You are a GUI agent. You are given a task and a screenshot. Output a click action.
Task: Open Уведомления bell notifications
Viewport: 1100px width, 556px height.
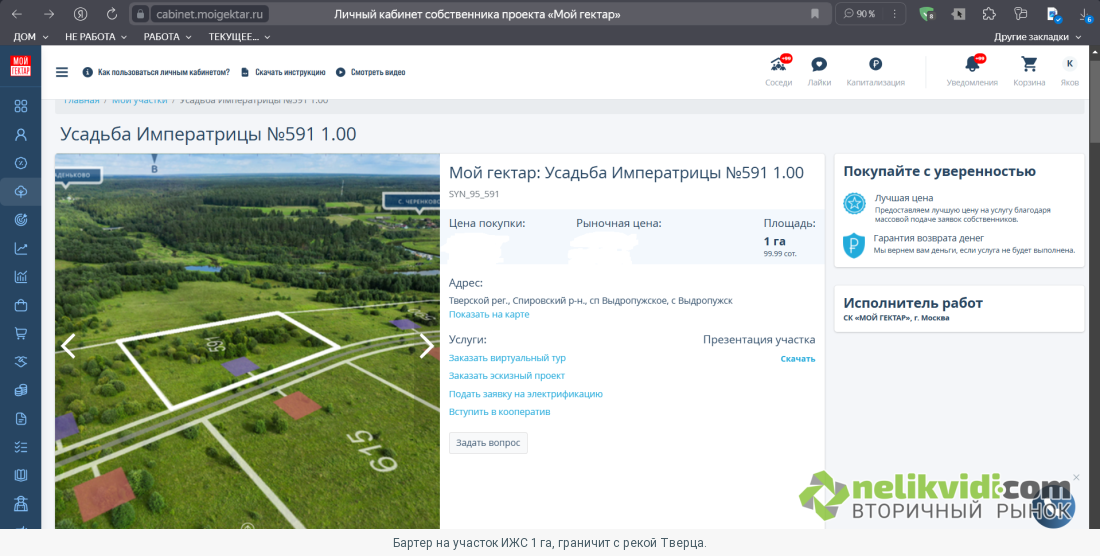point(972,71)
